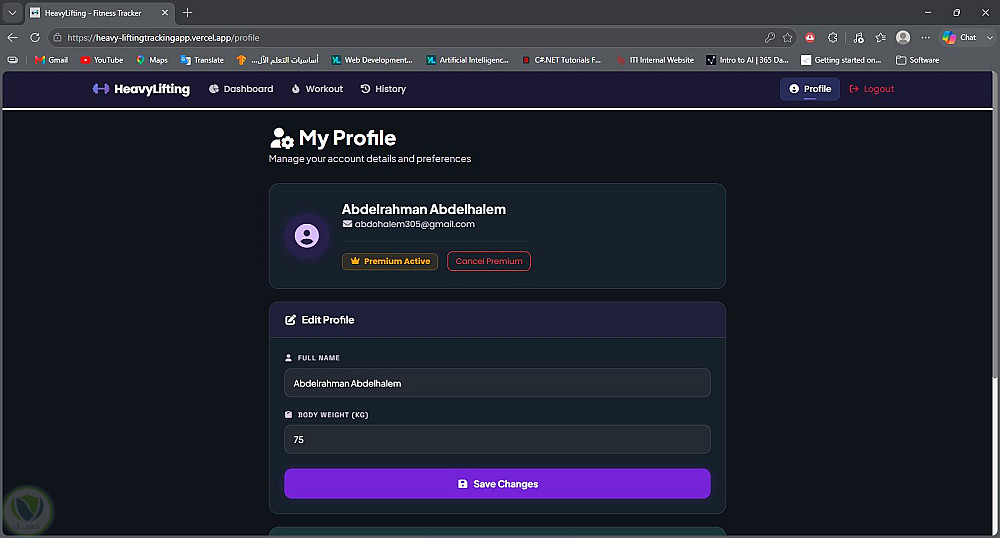Go to the Workout section
Viewport: 1000px width, 538px height.
(x=317, y=89)
